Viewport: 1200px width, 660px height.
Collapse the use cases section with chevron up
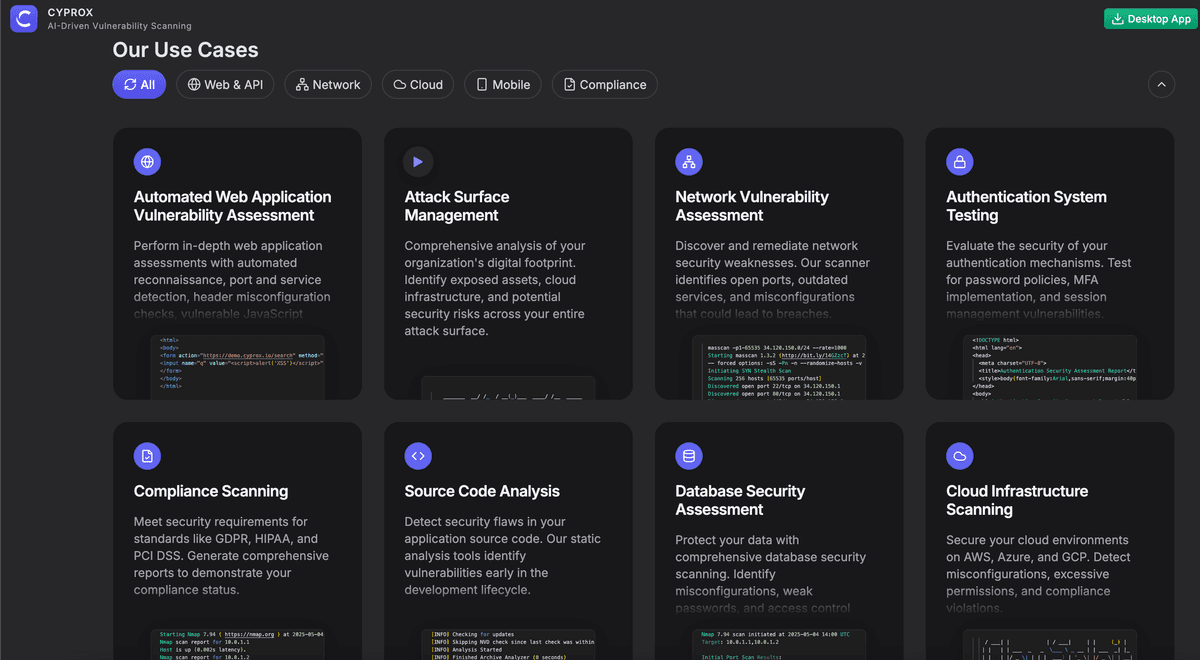1161,85
